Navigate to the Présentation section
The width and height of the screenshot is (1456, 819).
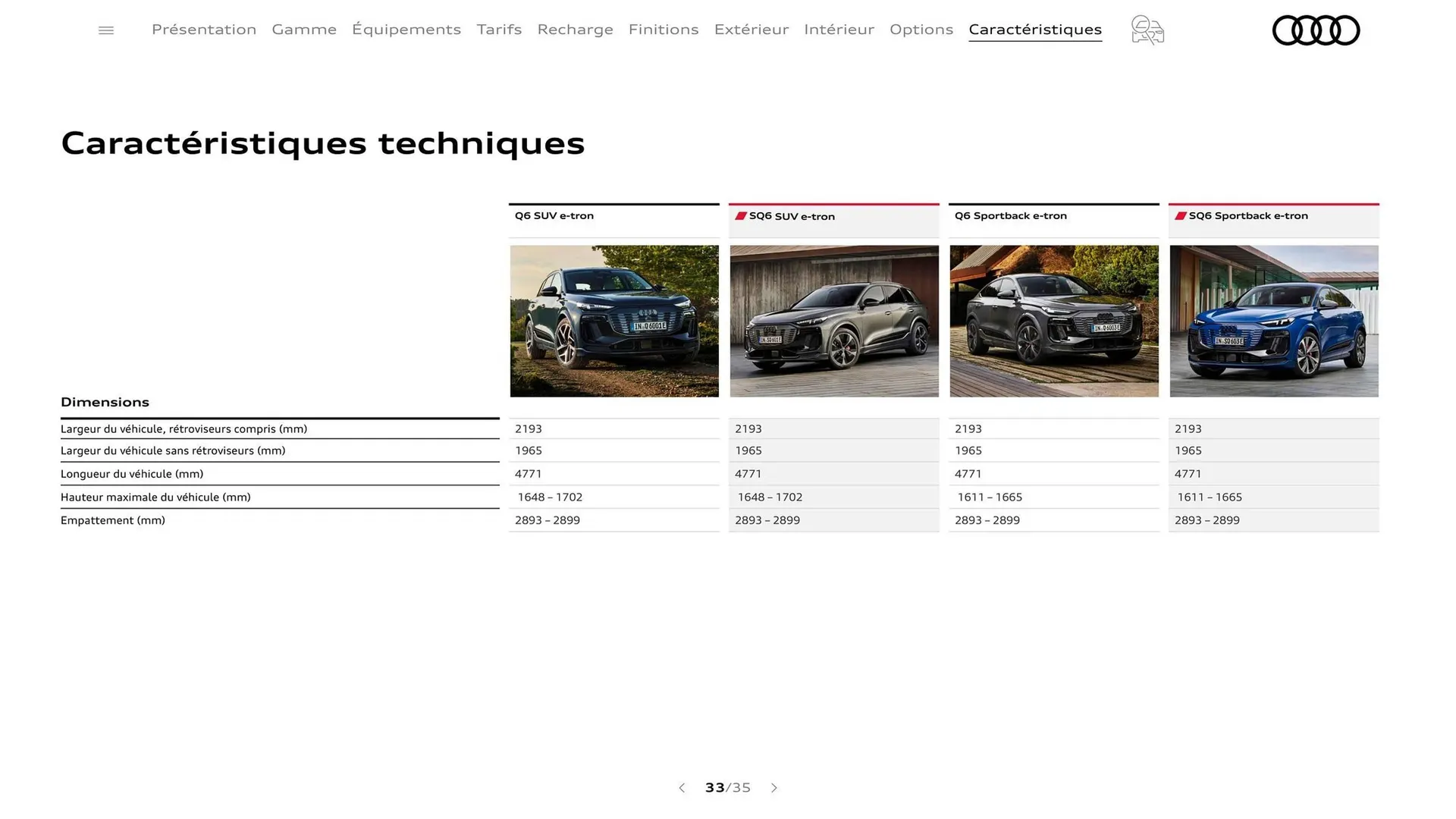[x=203, y=30]
